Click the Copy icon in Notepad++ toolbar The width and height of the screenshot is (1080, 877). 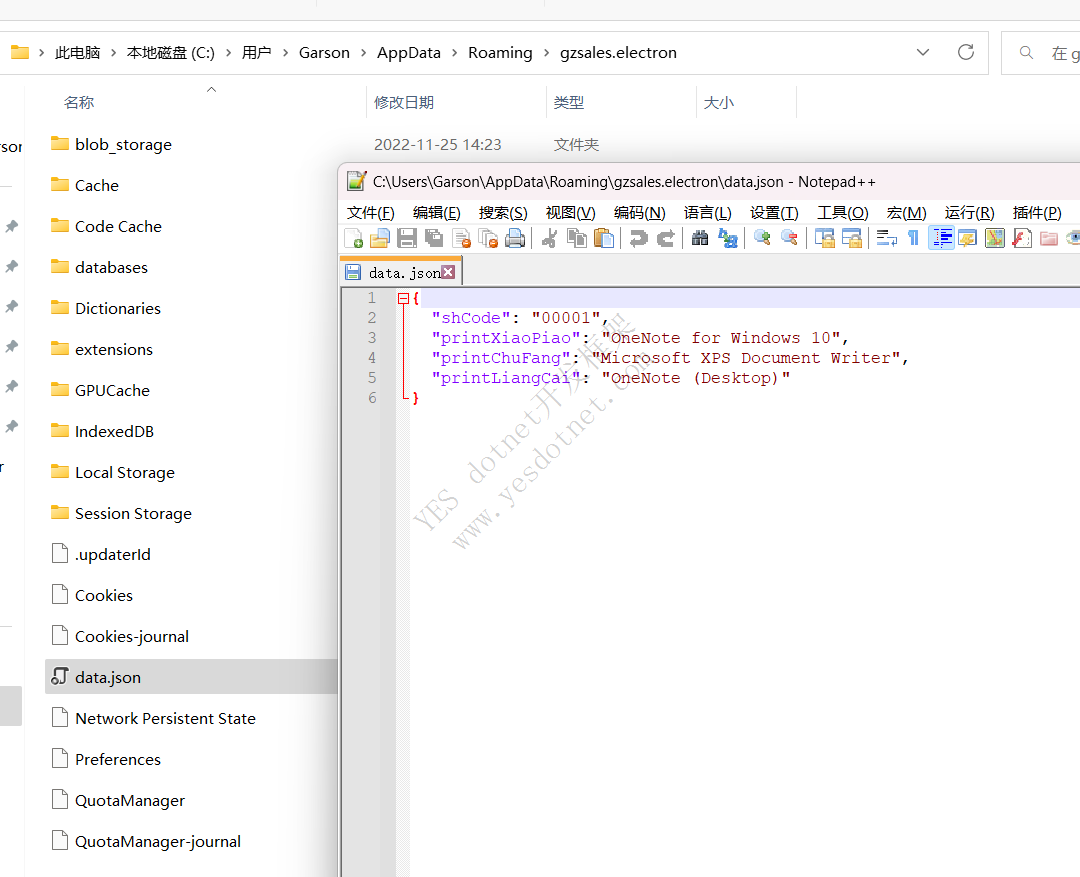(577, 238)
